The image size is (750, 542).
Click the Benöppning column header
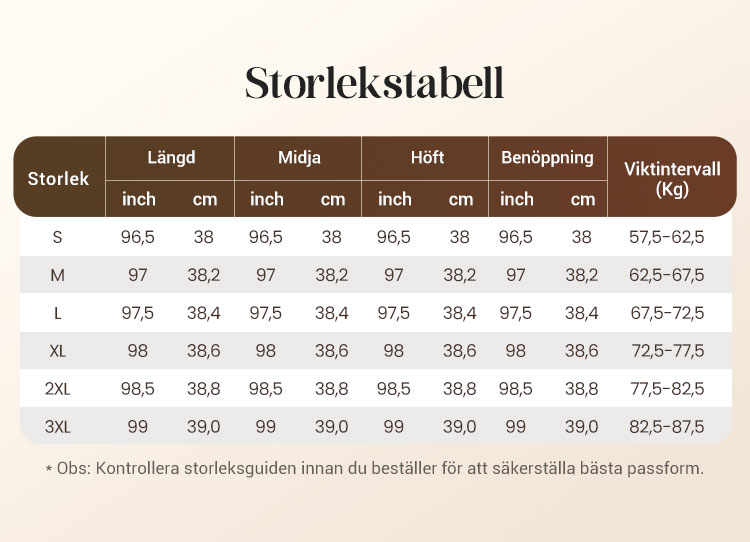(547, 158)
